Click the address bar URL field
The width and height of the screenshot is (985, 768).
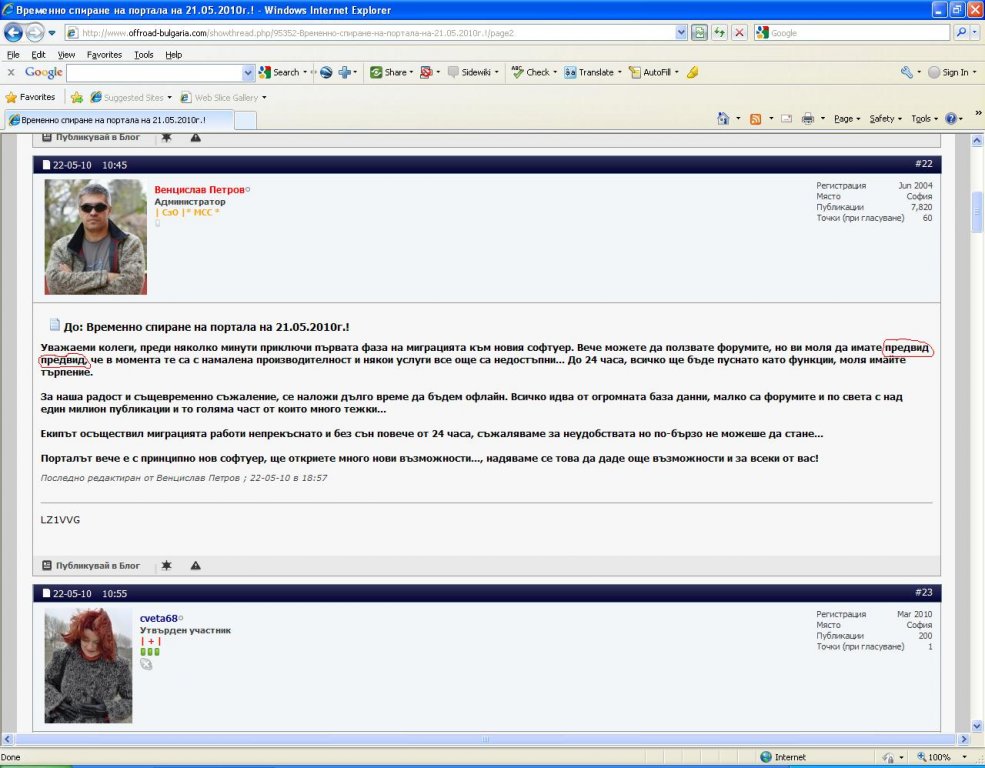coord(371,33)
